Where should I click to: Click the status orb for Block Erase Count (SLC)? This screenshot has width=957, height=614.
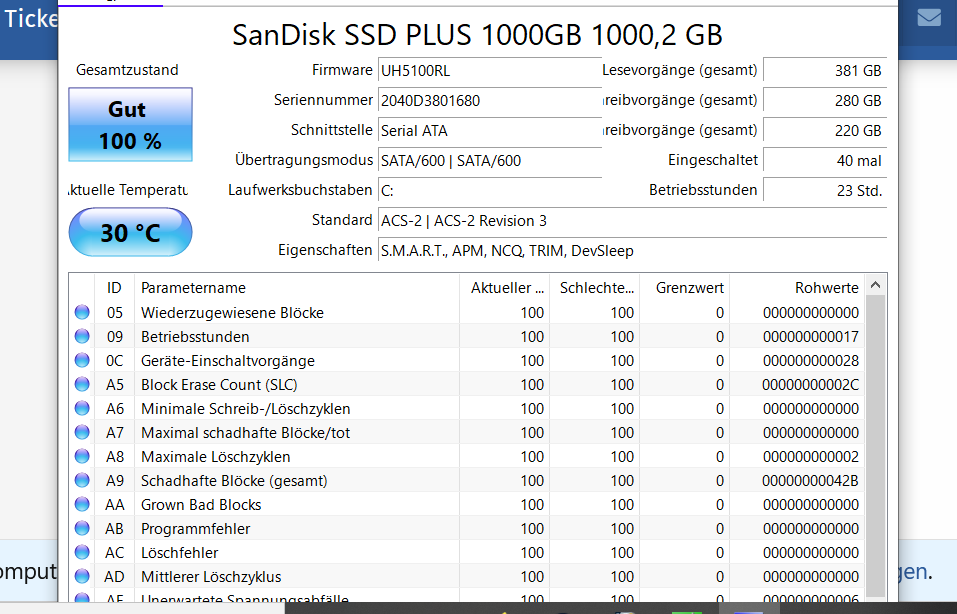(82, 385)
